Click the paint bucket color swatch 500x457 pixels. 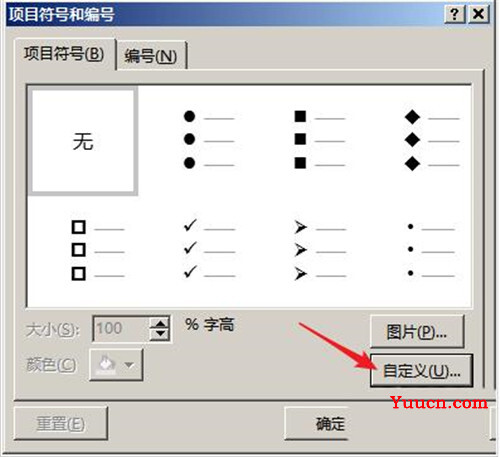click(x=106, y=365)
